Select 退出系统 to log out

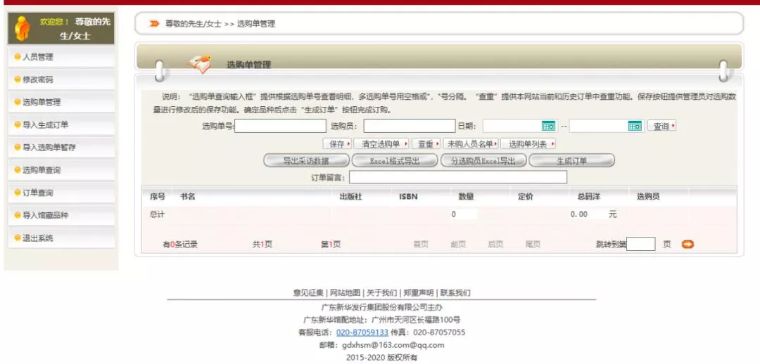pos(62,238)
